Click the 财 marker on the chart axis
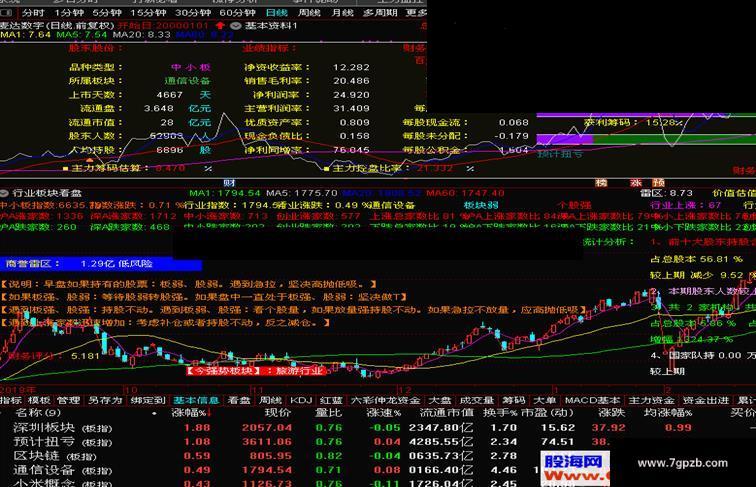 click(230, 183)
